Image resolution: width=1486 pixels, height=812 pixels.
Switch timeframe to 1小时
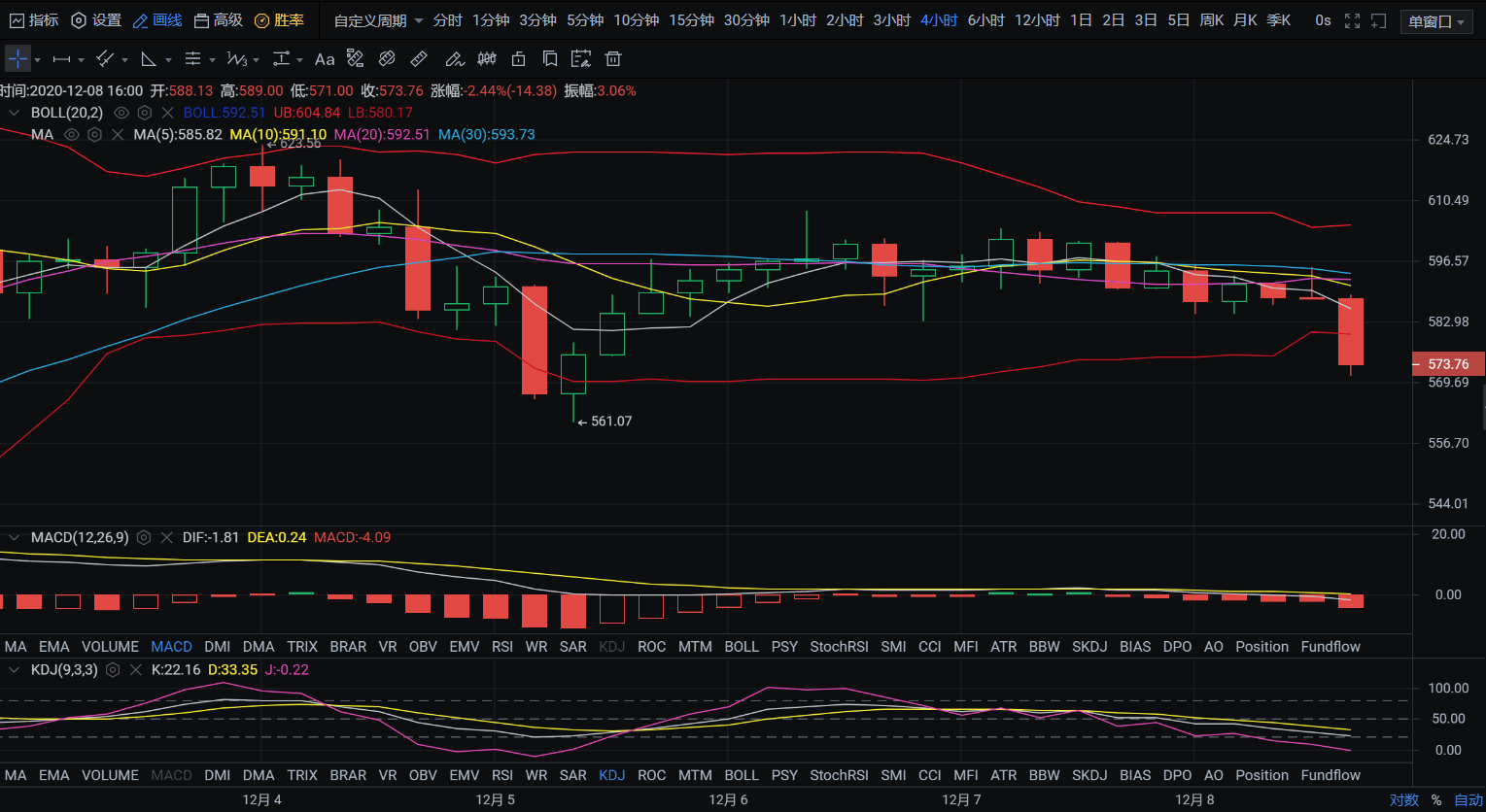(x=797, y=20)
